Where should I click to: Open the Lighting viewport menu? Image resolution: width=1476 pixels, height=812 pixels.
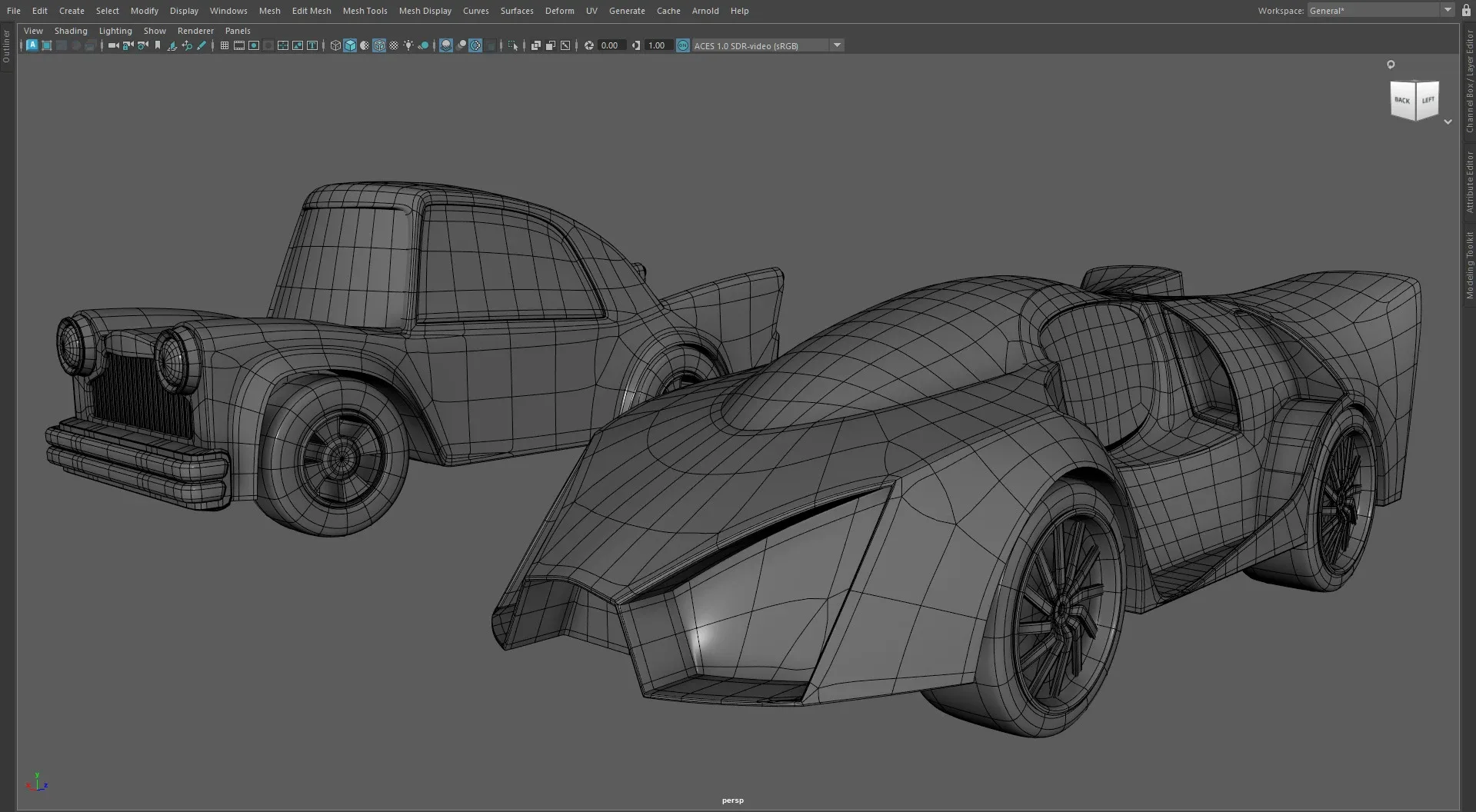pyautogui.click(x=115, y=31)
